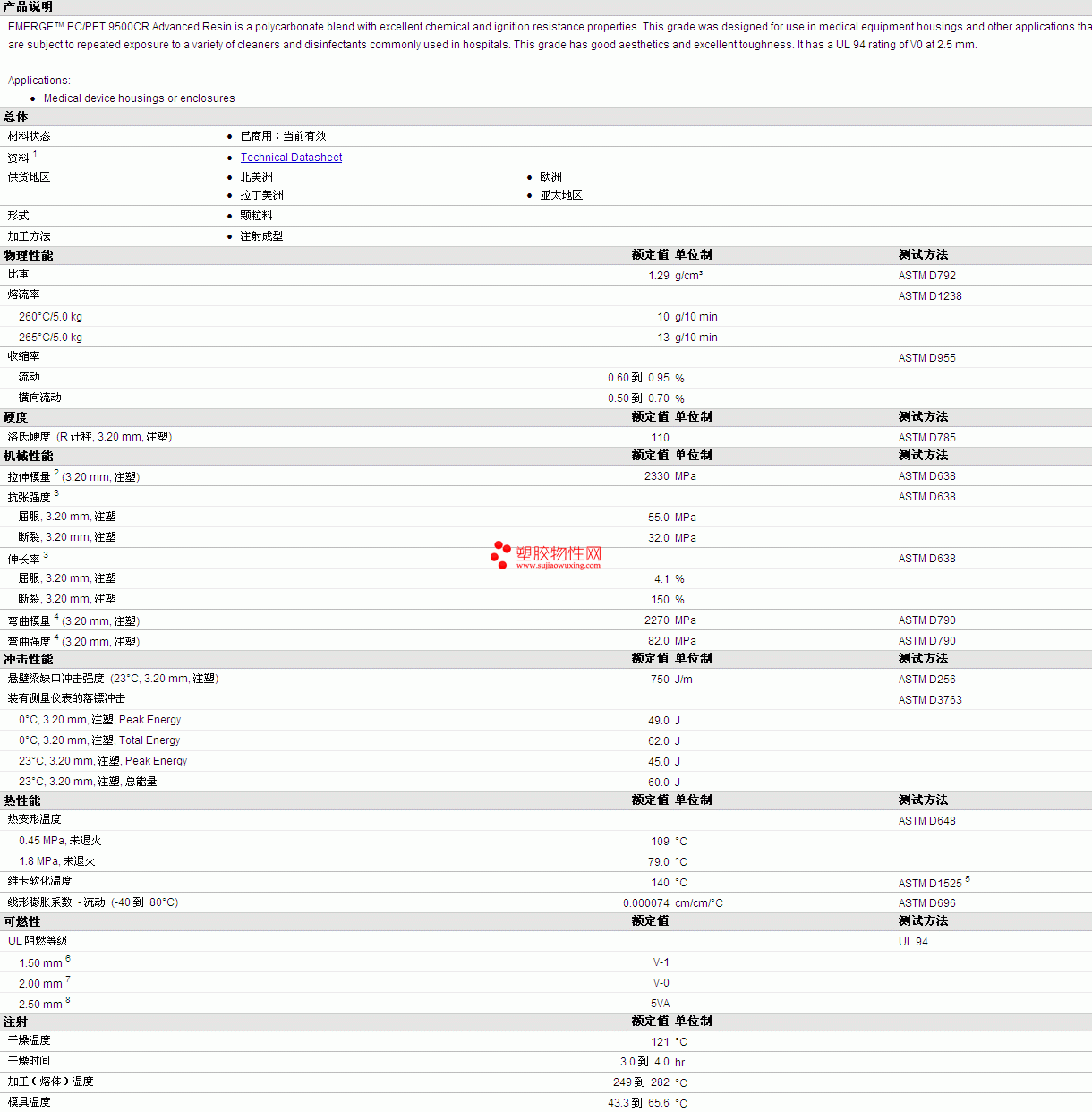The width and height of the screenshot is (1092, 1112).
Task: Click the 欧洲 availability region
Action: pyautogui.click(x=550, y=177)
